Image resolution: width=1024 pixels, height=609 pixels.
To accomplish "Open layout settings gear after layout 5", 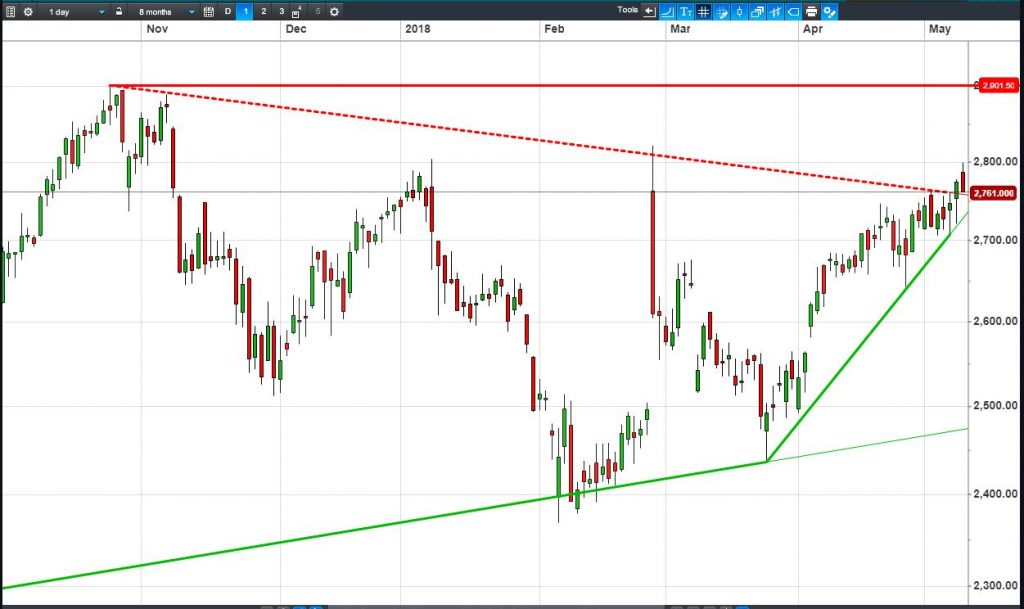I will 334,12.
